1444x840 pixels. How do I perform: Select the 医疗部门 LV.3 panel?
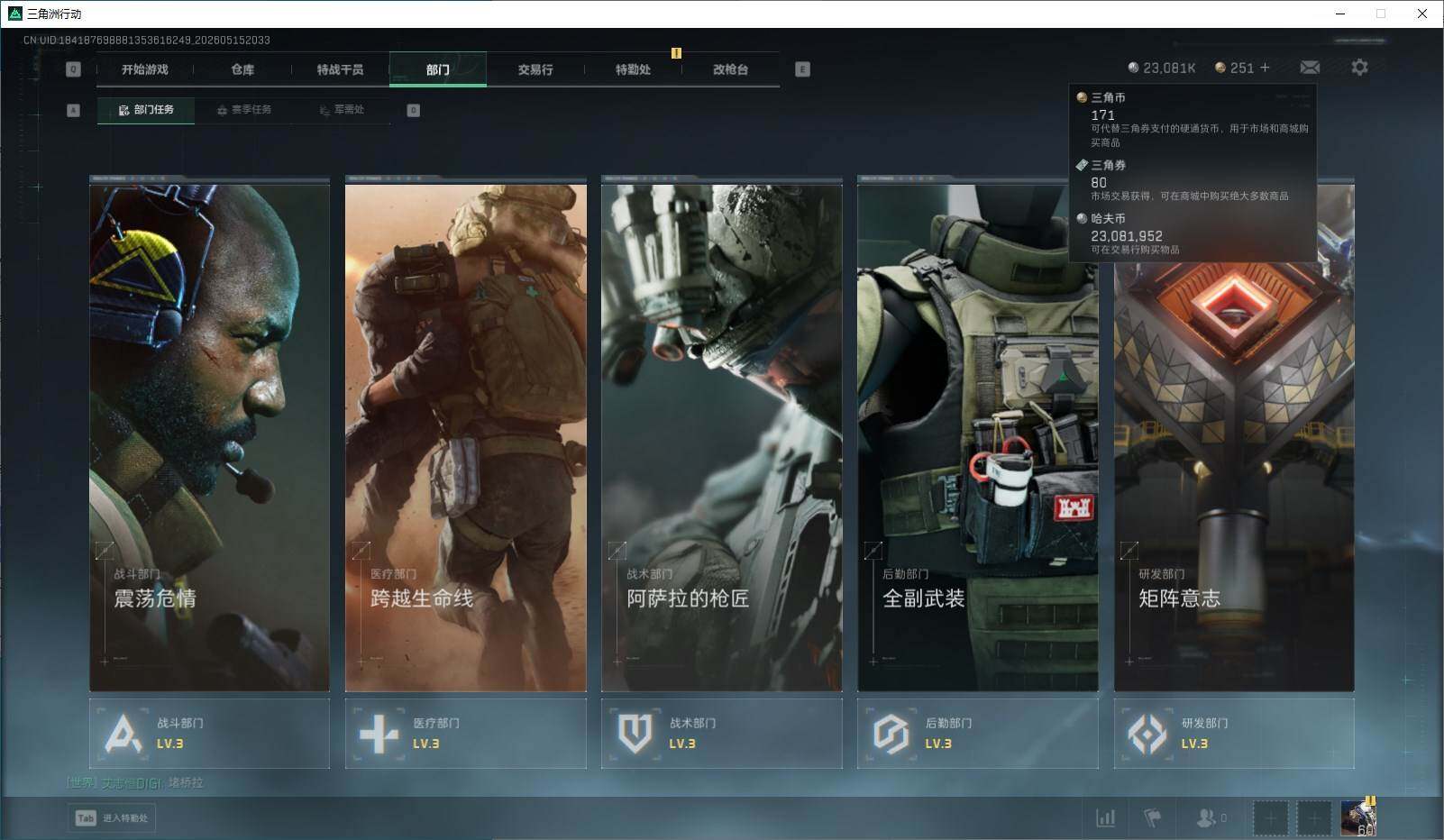click(x=465, y=734)
